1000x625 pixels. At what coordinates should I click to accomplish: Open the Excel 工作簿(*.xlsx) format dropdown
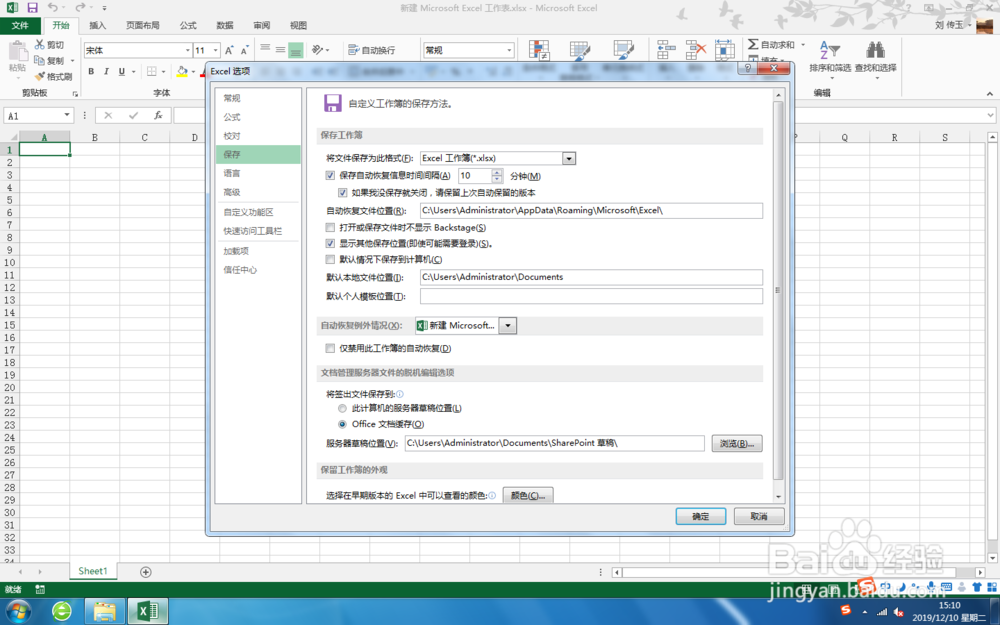point(569,157)
